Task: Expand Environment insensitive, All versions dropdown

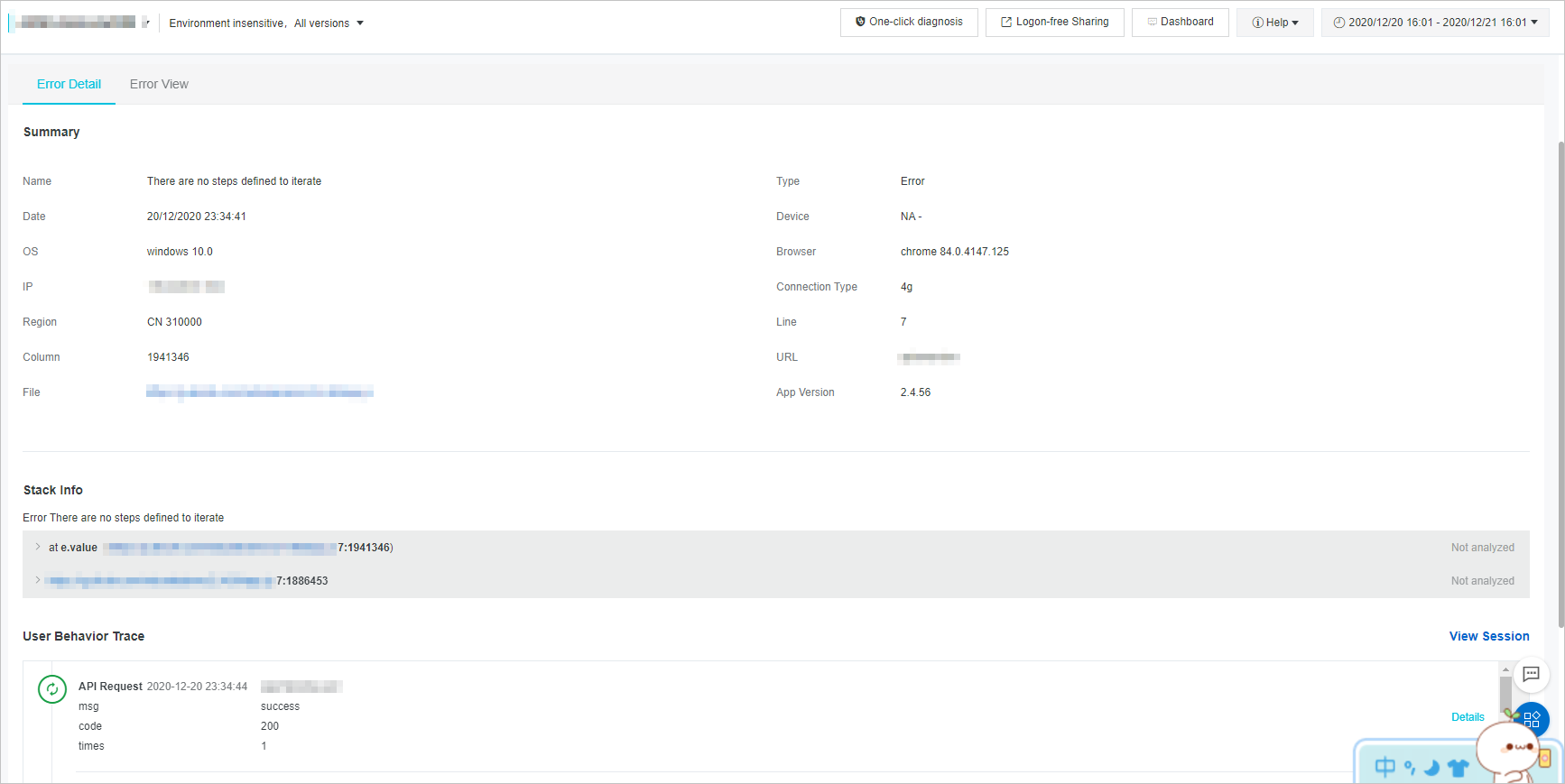Action: click(x=266, y=23)
